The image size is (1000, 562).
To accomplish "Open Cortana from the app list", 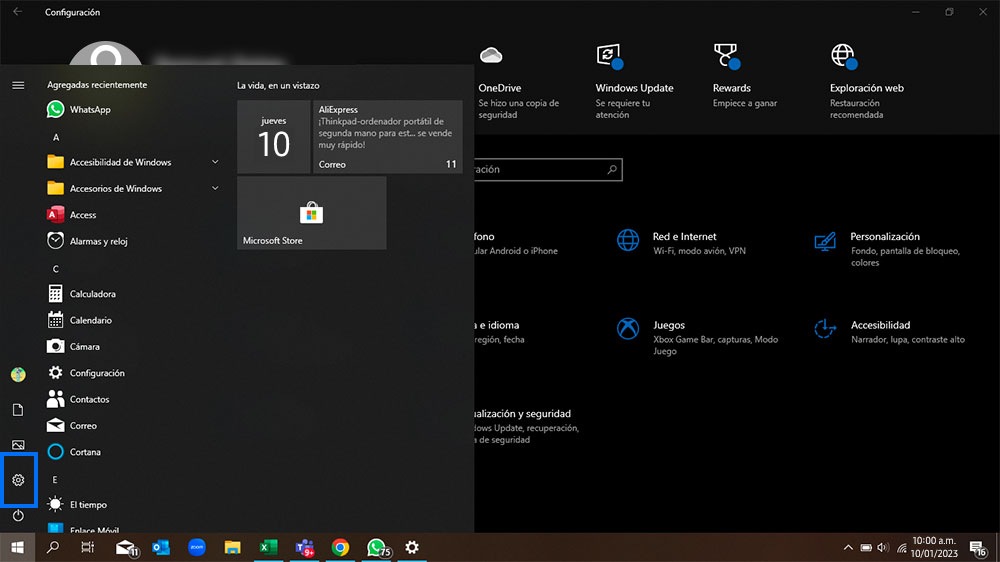I will pyautogui.click(x=84, y=452).
